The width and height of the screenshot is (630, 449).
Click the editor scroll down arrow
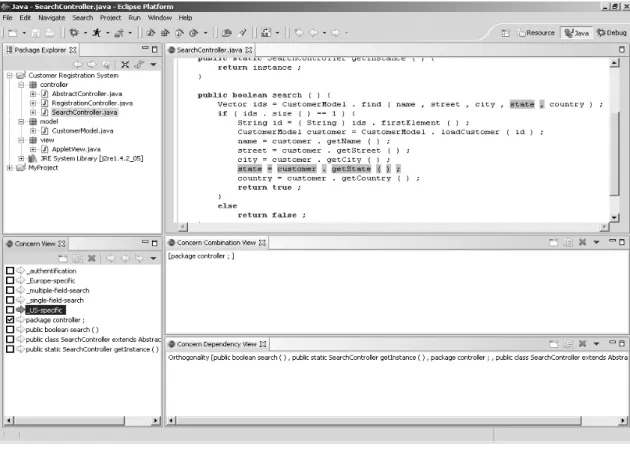(614, 217)
